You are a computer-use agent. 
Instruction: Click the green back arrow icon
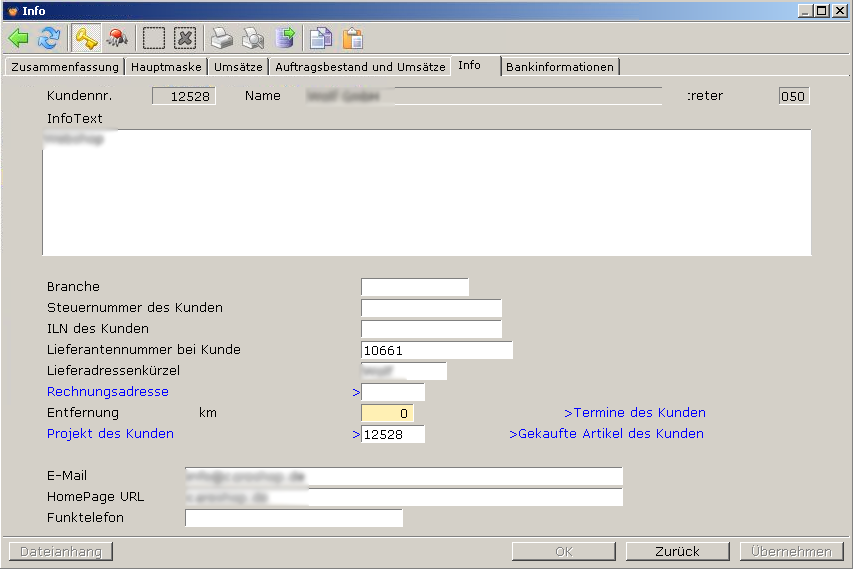[x=19, y=39]
